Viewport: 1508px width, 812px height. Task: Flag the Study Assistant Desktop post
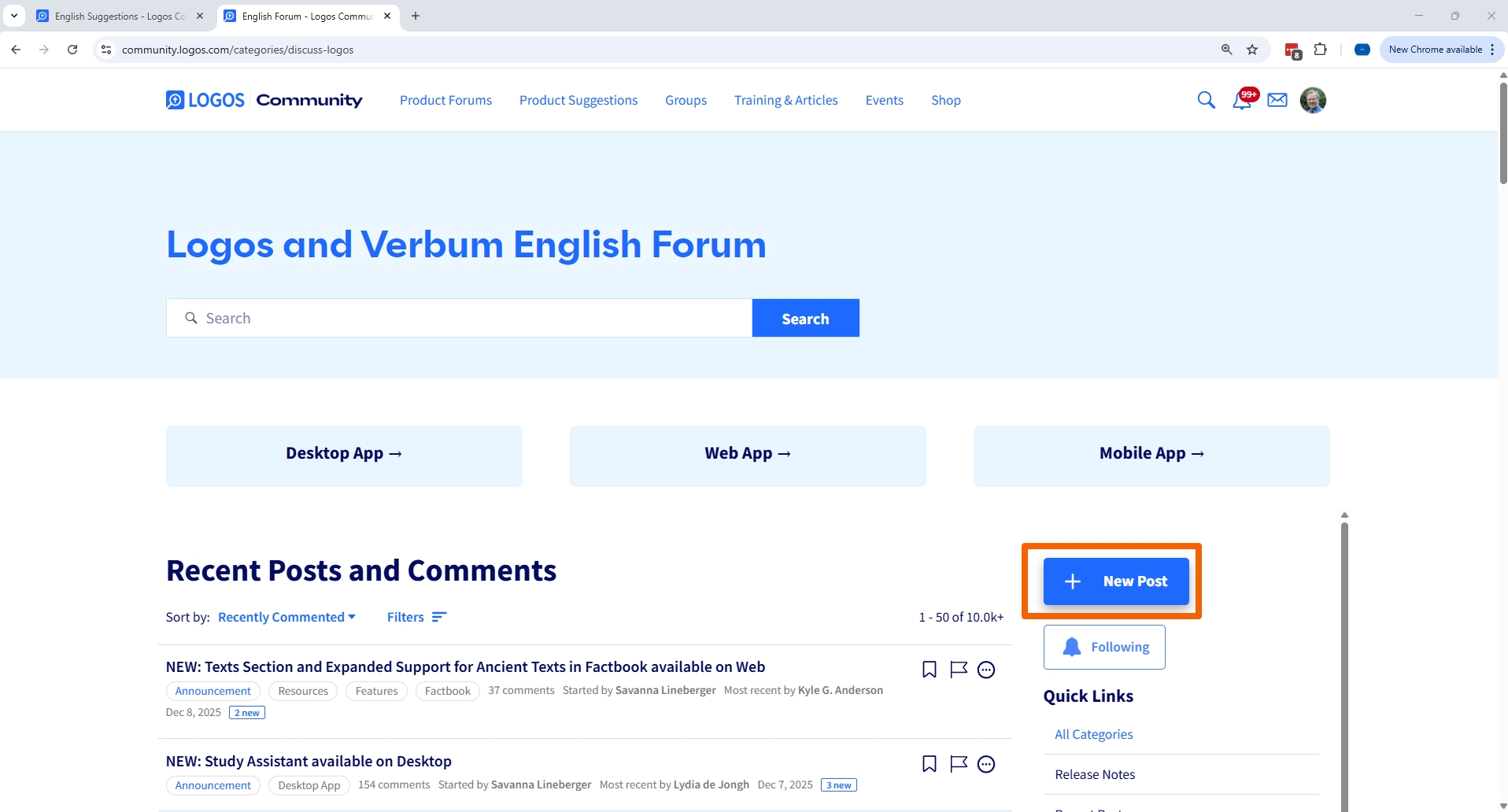click(958, 764)
